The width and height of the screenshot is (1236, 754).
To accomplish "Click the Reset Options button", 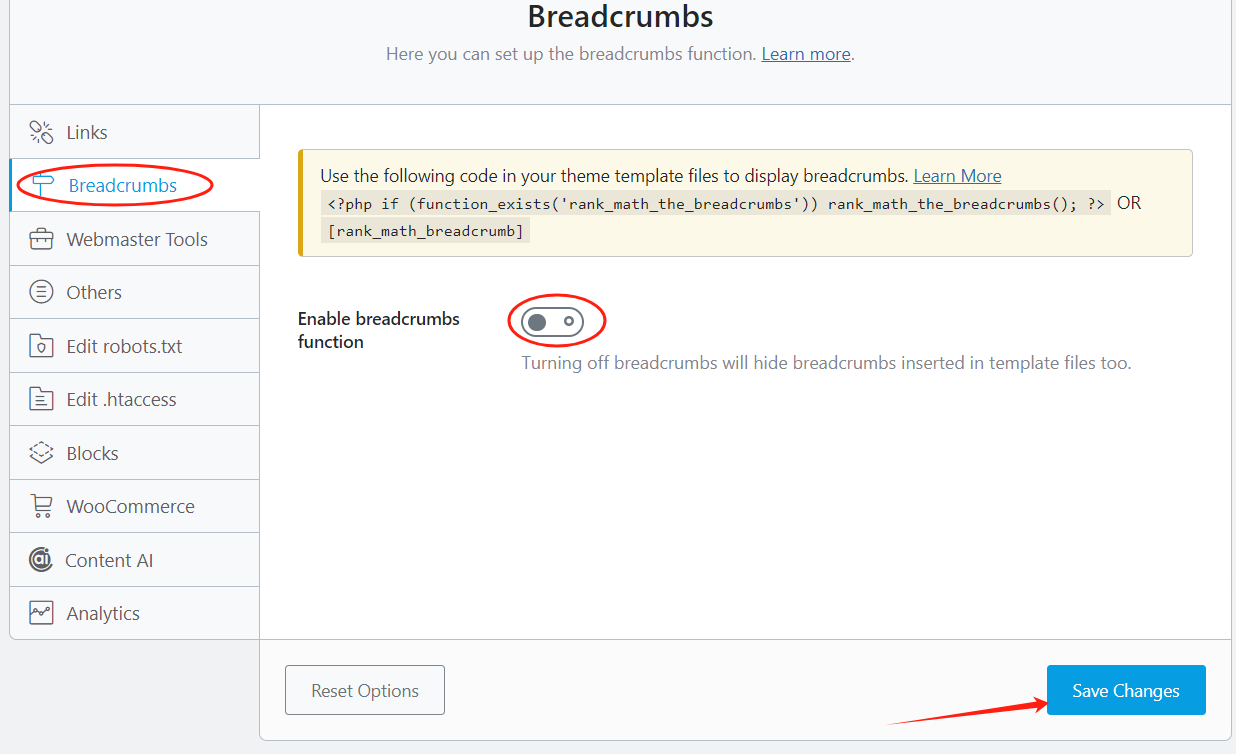I will pos(365,690).
